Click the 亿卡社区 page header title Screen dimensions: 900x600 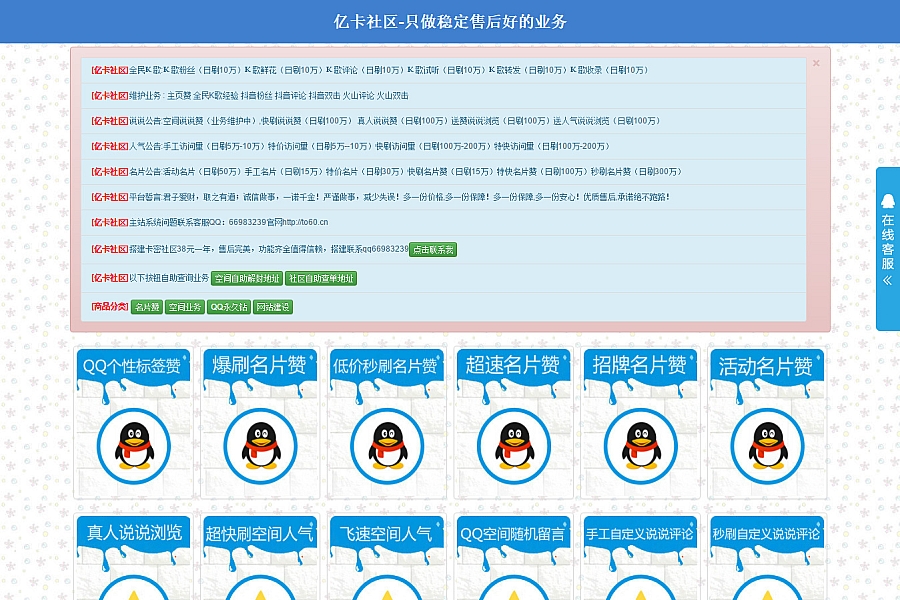[450, 22]
